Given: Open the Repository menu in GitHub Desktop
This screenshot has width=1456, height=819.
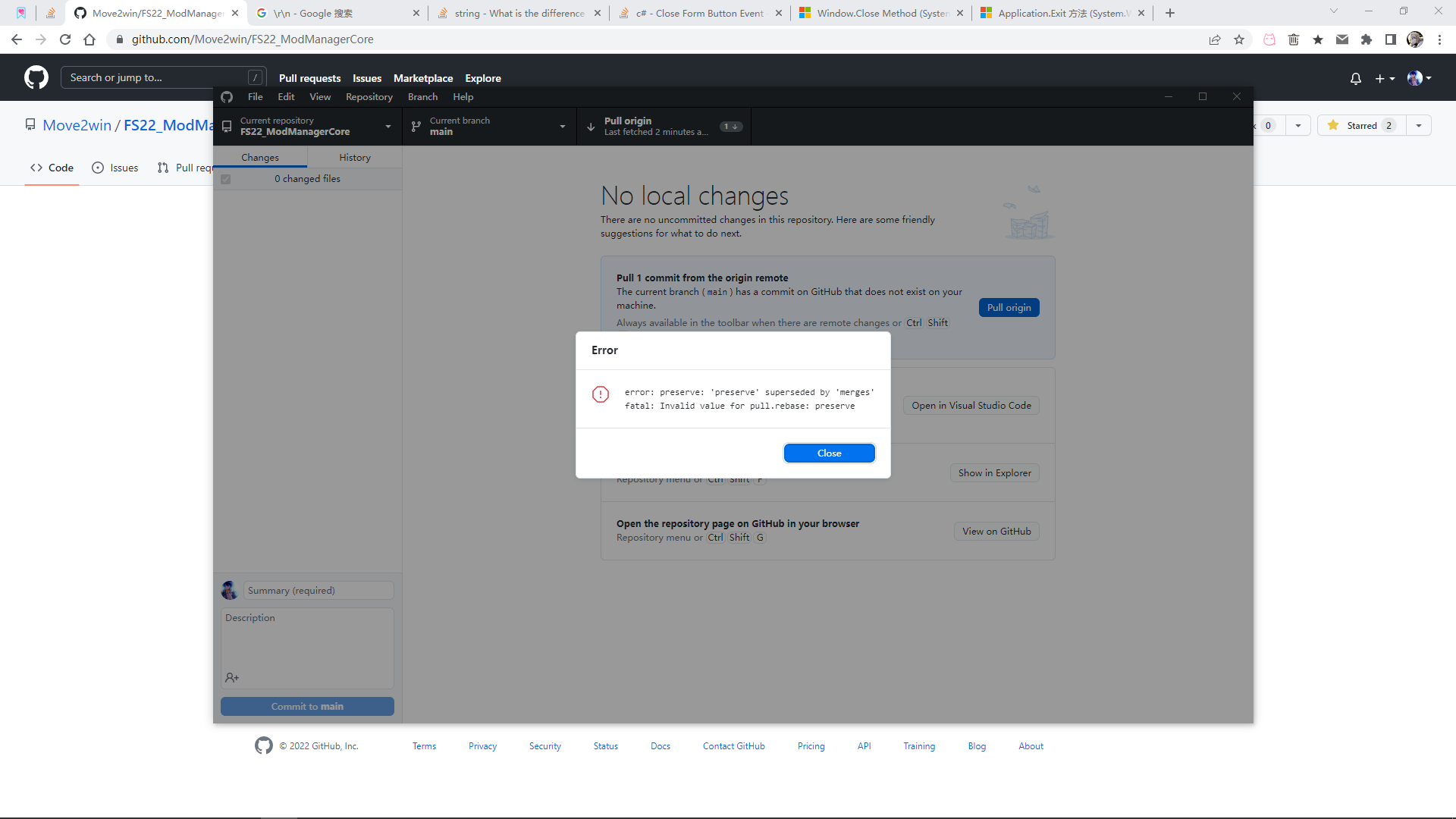Looking at the screenshot, I should click(369, 97).
